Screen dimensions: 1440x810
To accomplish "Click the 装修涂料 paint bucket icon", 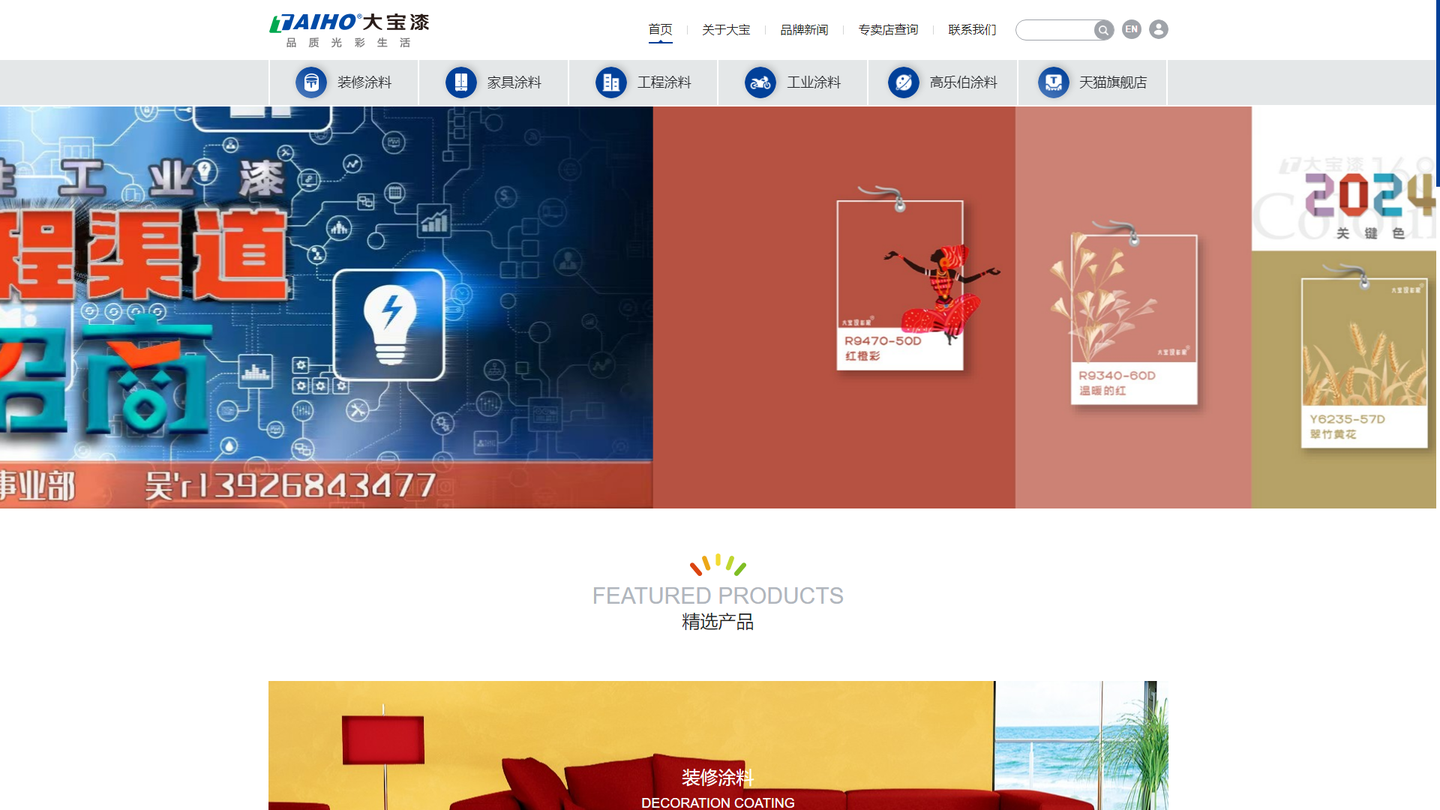I will pos(311,82).
